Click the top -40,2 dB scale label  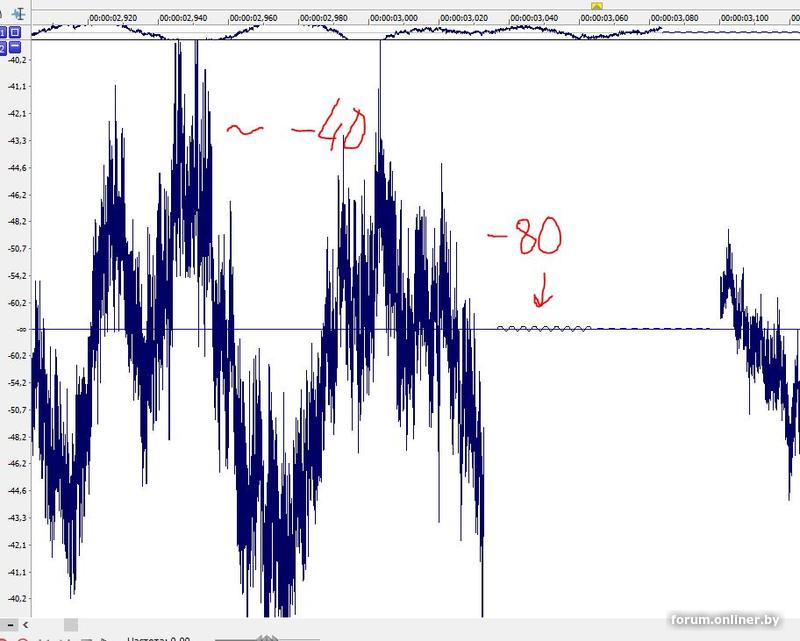tap(17, 60)
